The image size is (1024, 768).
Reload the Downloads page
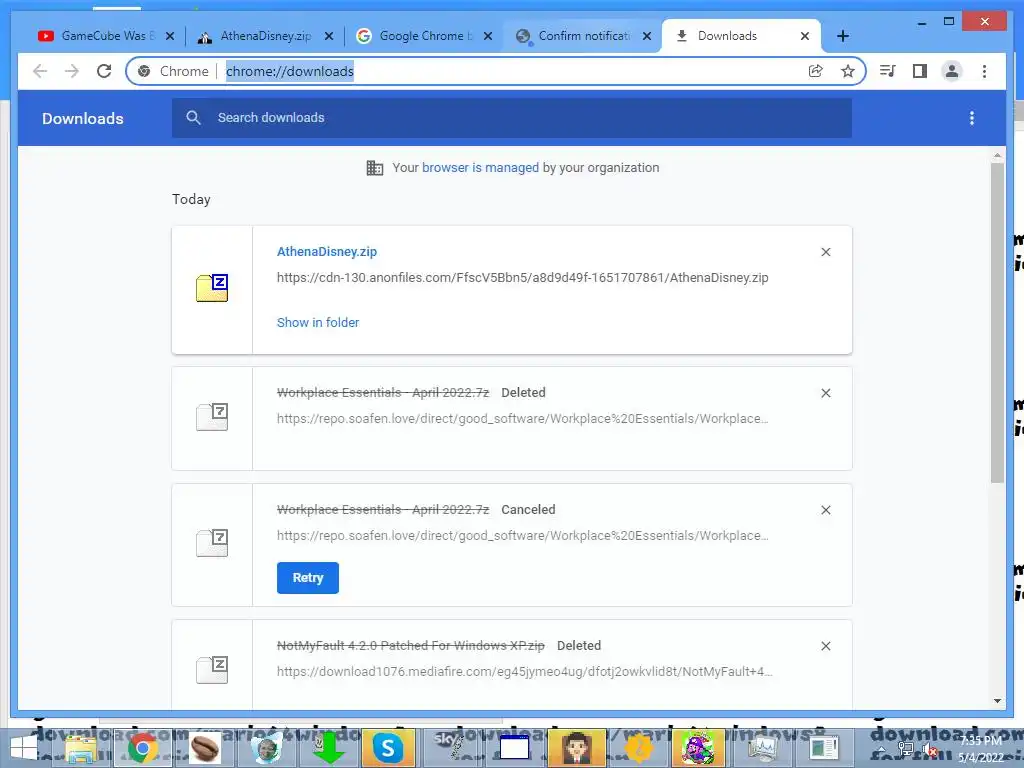[104, 71]
